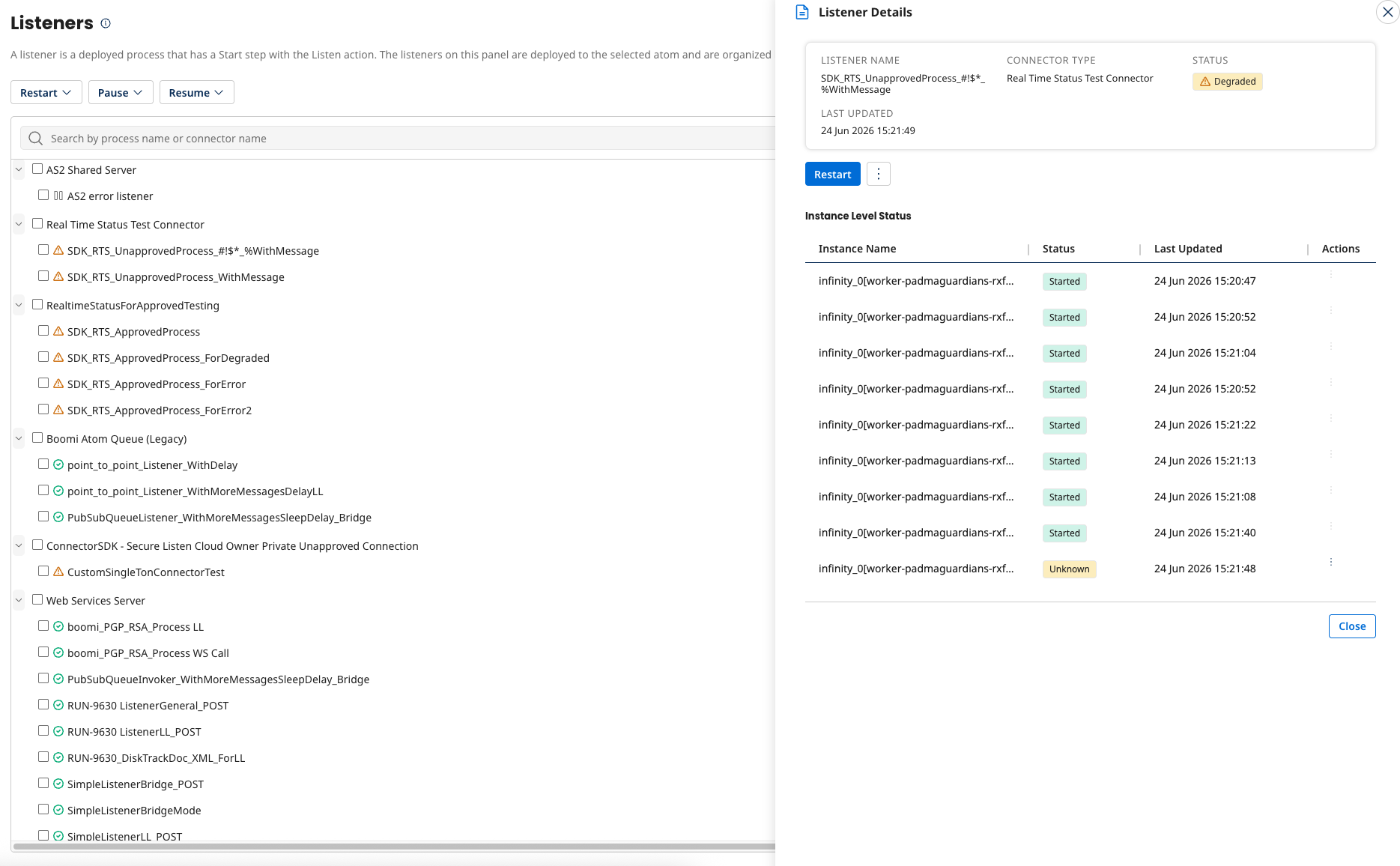1400x866 pixels.
Task: Open actions menu for the Unknown instance
Action: click(x=1331, y=562)
